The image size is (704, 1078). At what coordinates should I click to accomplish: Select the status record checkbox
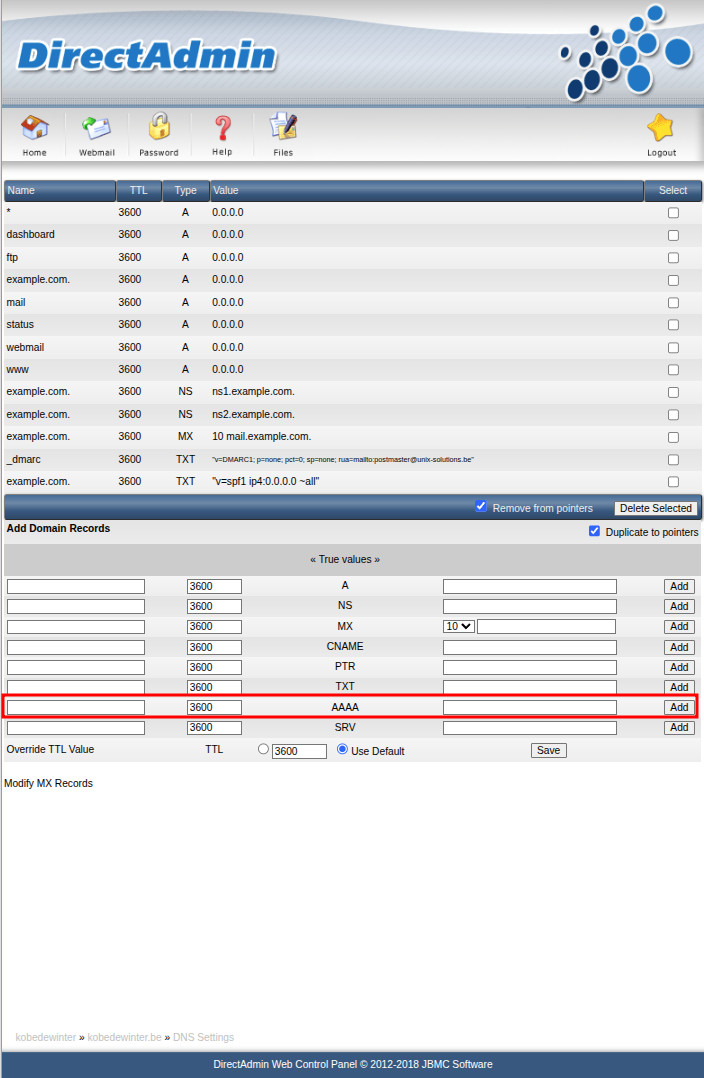click(673, 324)
